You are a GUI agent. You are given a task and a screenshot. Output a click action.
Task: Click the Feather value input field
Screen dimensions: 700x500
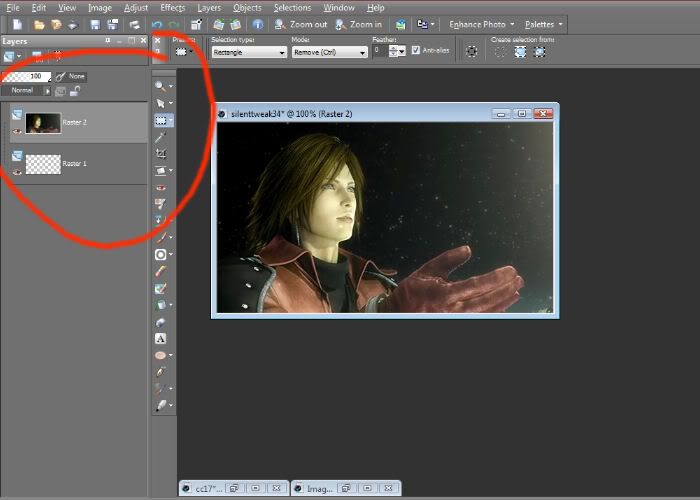point(380,51)
